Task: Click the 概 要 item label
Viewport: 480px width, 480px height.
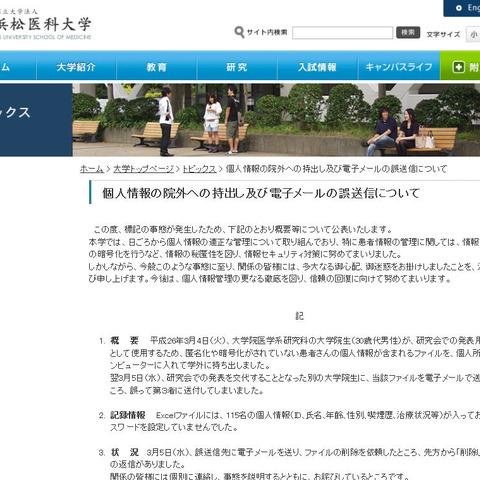Action: tap(124, 340)
